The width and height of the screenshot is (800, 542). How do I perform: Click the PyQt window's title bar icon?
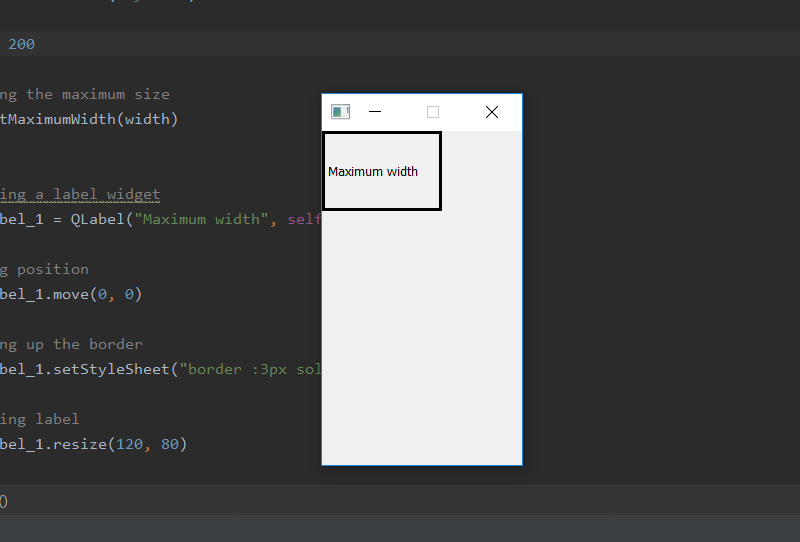pos(340,112)
